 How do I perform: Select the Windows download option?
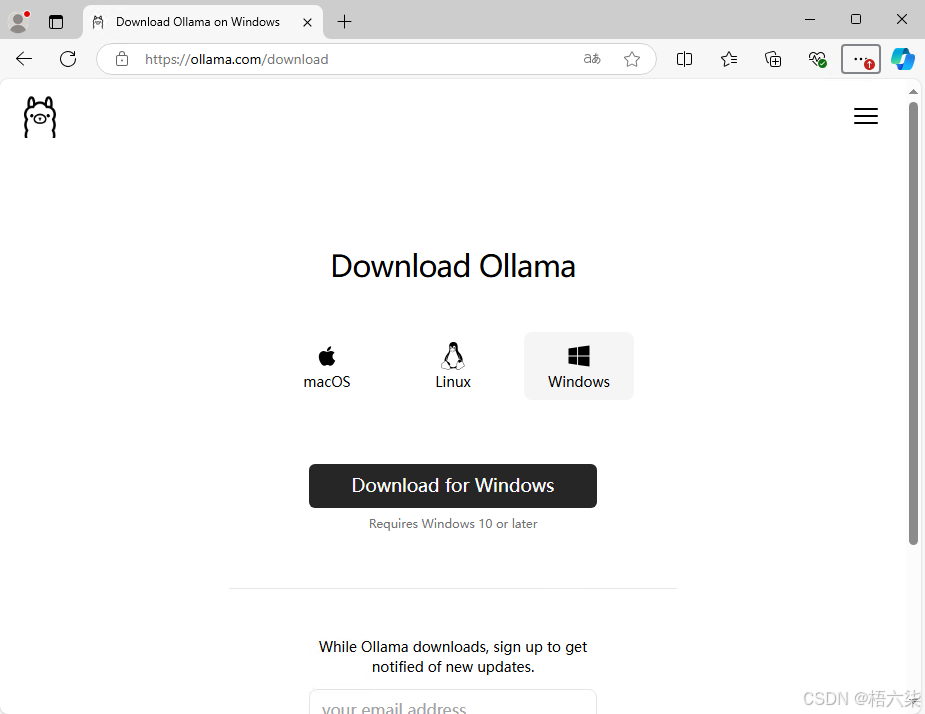click(579, 366)
